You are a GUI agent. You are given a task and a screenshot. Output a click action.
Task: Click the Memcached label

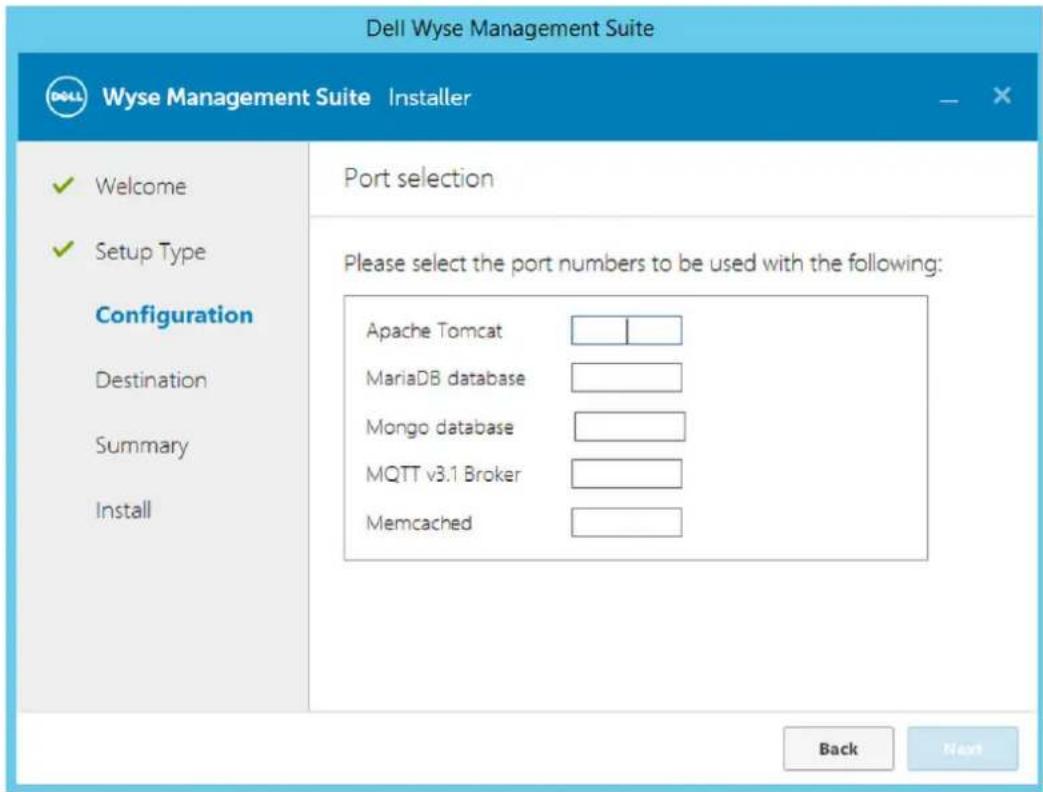(x=419, y=523)
